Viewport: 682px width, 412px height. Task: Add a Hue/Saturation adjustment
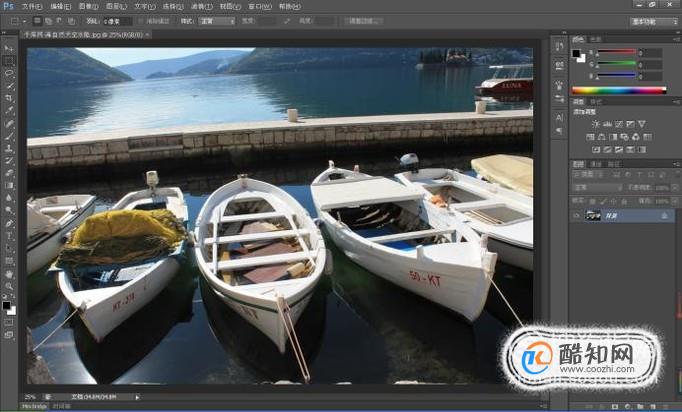pyautogui.click(x=590, y=137)
